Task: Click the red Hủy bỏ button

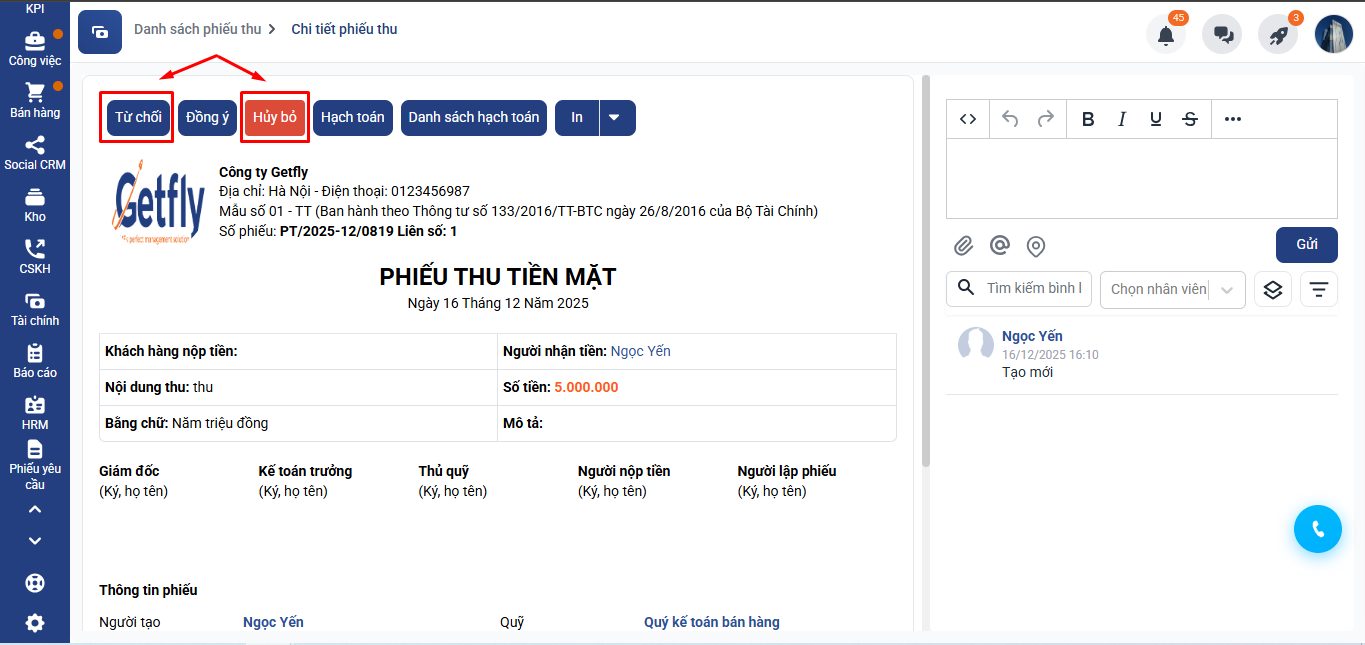Action: point(275,117)
